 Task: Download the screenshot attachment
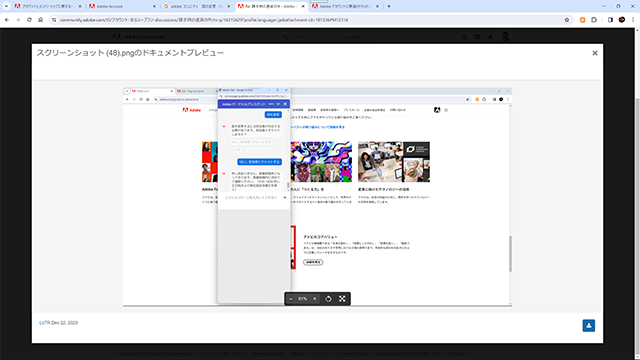coord(589,325)
